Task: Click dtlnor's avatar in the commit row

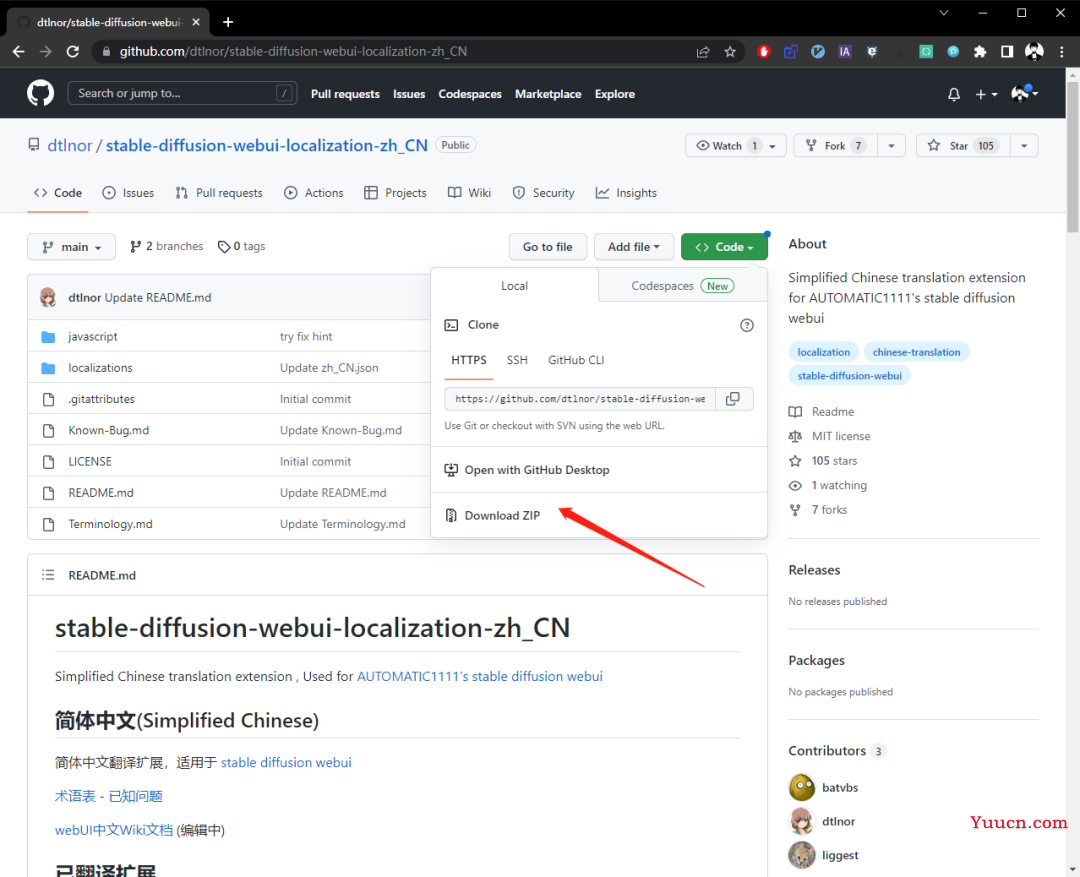Action: pos(48,298)
